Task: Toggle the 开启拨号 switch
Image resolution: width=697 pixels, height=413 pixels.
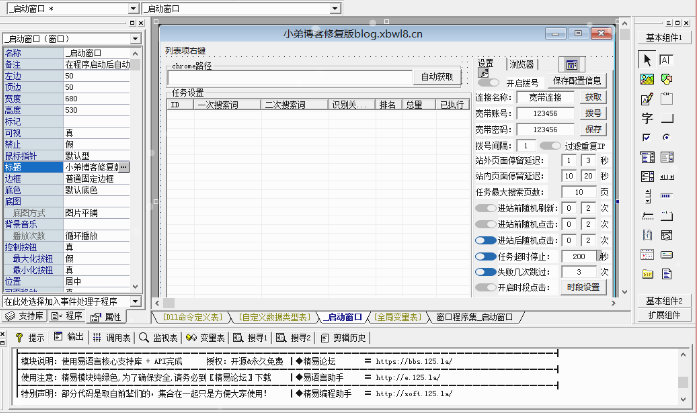Action: [x=488, y=82]
